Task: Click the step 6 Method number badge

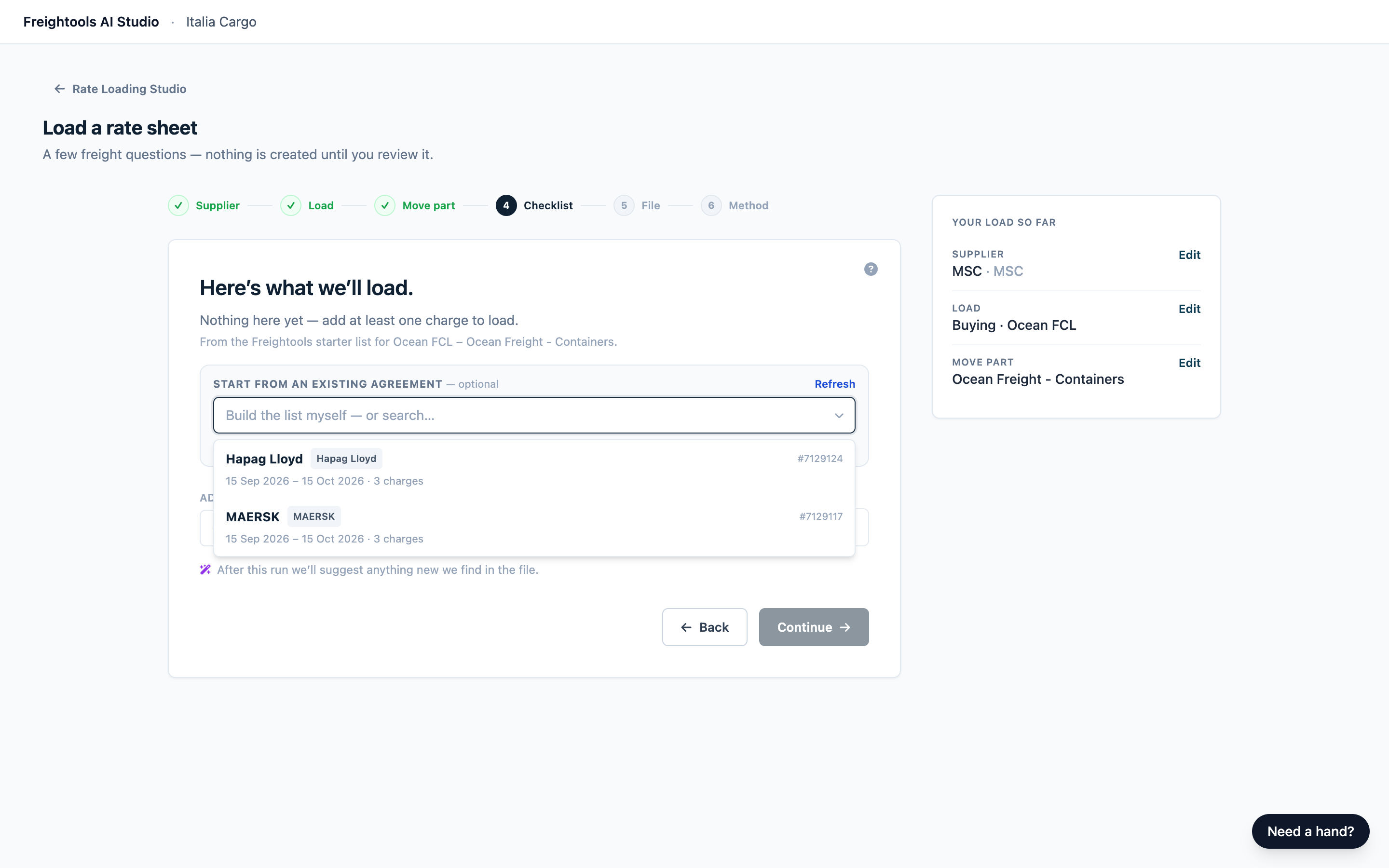Action: click(711, 205)
